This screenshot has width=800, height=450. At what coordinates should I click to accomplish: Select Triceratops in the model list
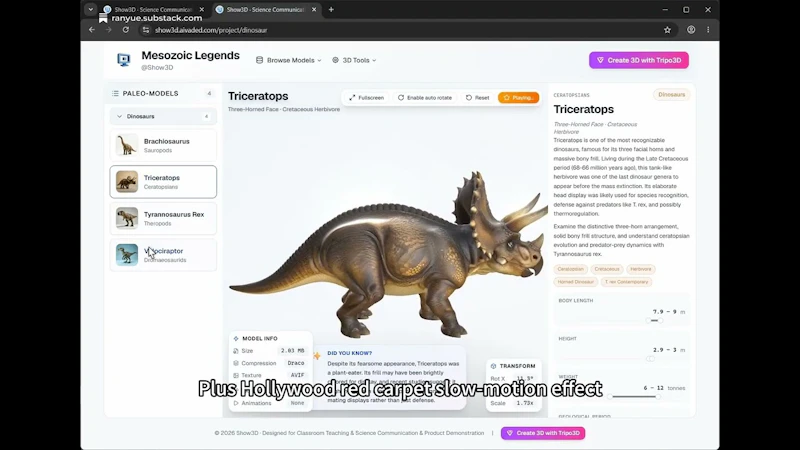[x=163, y=182]
